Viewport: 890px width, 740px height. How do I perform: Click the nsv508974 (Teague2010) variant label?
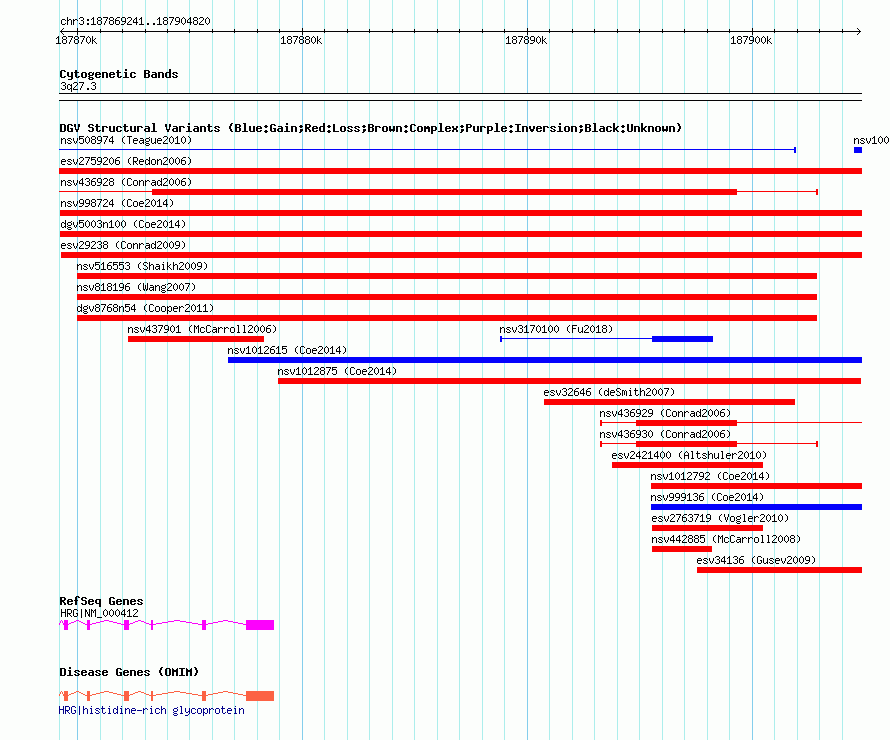pos(126,140)
